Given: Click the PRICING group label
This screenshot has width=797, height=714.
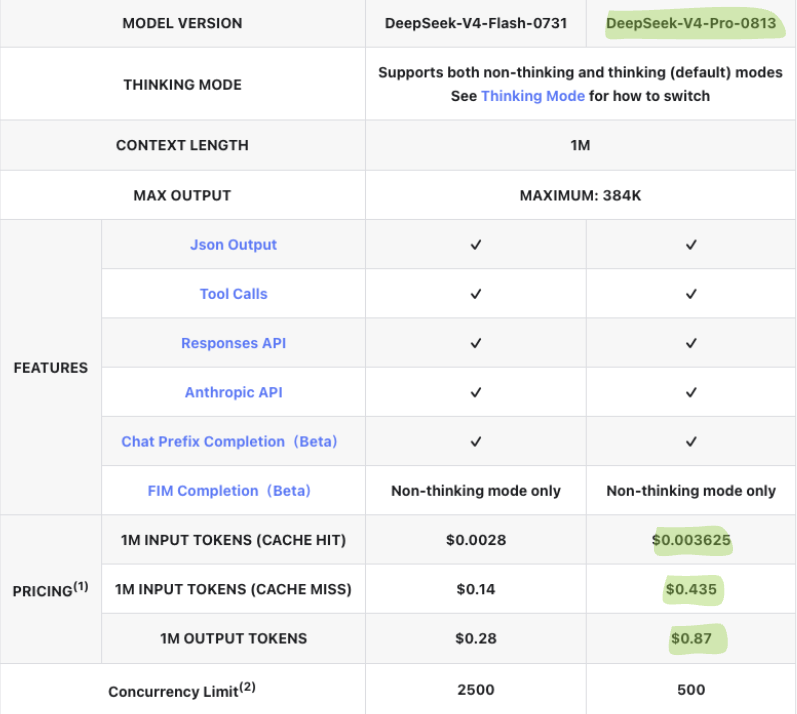Looking at the screenshot, I should (x=50, y=590).
